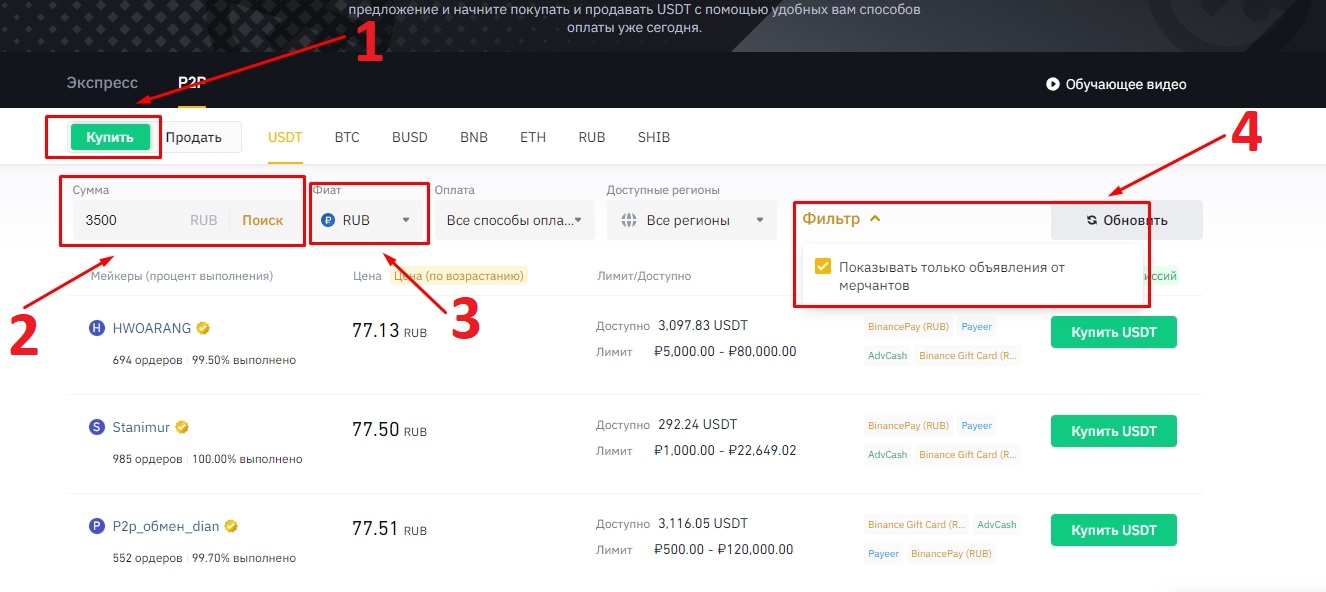Click the verified badge next to Stanimur
1326x592 pixels.
(182, 427)
